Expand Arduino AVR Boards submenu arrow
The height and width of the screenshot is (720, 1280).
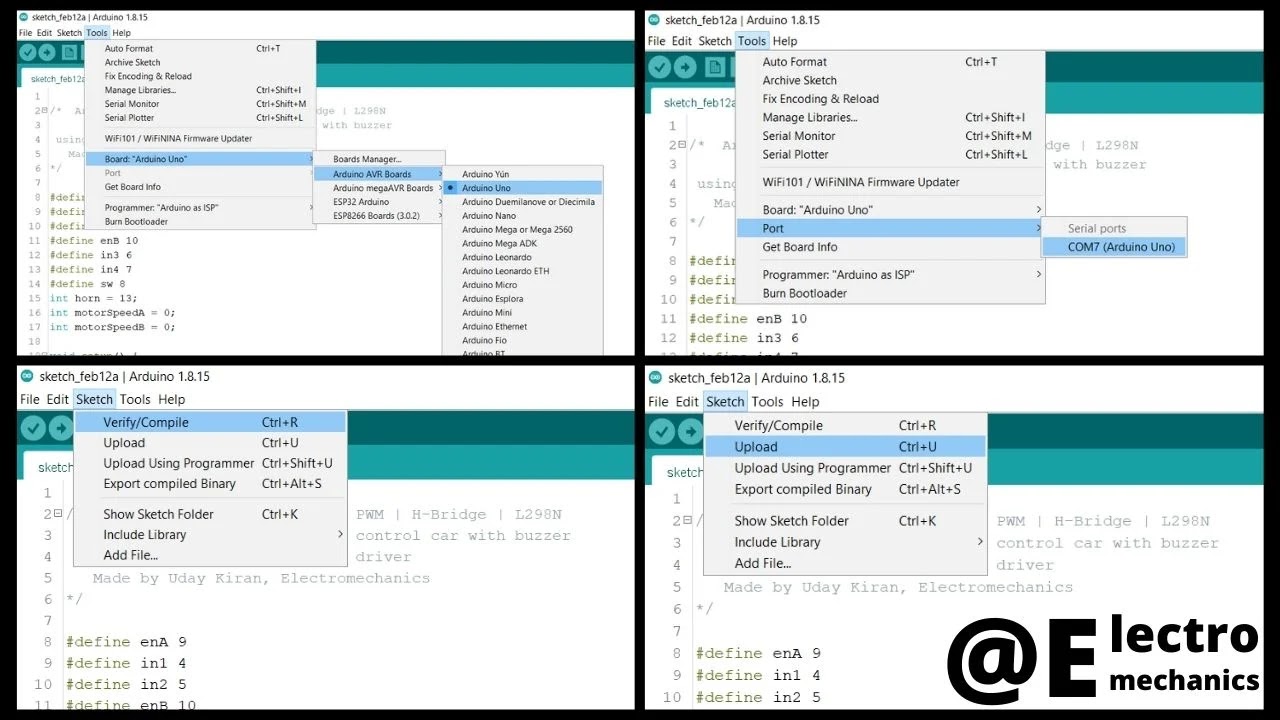tap(439, 174)
